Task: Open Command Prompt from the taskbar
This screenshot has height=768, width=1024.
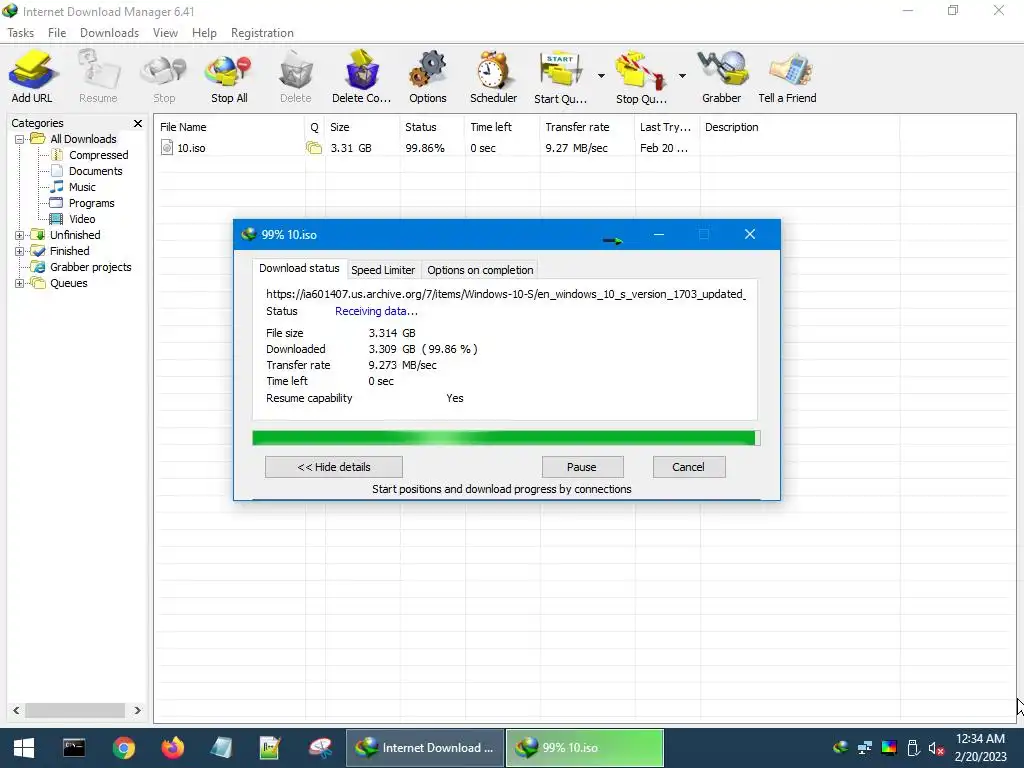Action: click(74, 748)
